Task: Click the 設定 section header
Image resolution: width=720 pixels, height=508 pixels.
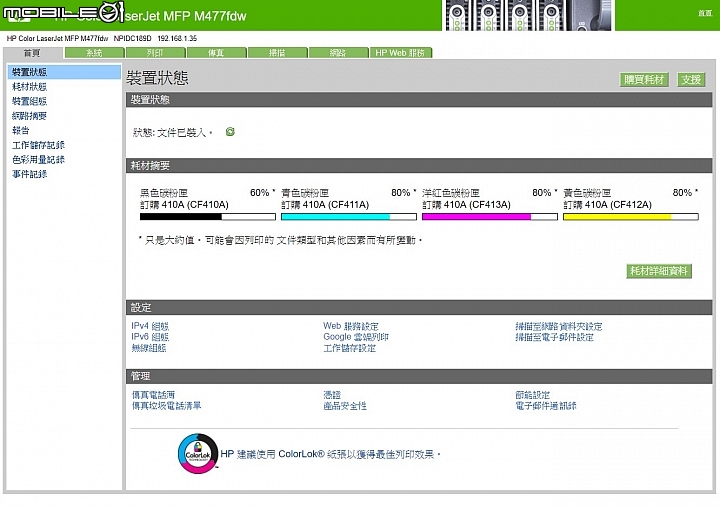Action: pyautogui.click(x=419, y=307)
